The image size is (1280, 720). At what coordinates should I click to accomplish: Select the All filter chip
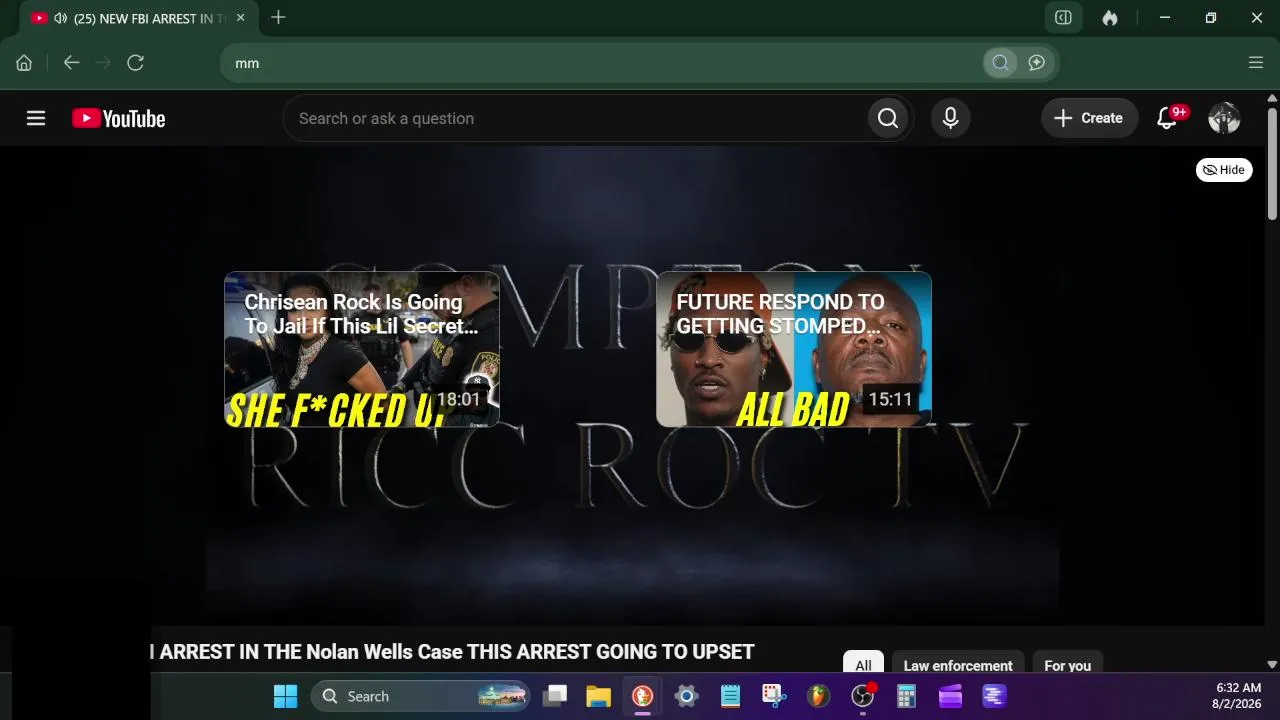tap(863, 663)
